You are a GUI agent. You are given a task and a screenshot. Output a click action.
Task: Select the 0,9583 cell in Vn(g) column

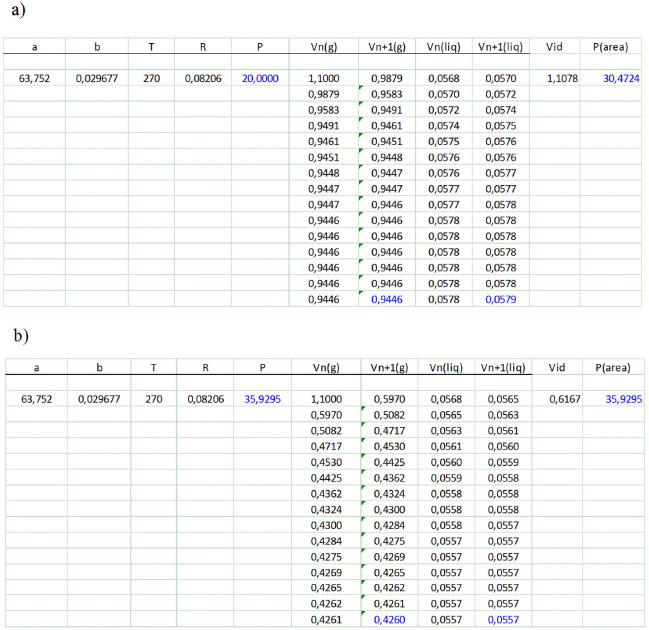click(324, 109)
